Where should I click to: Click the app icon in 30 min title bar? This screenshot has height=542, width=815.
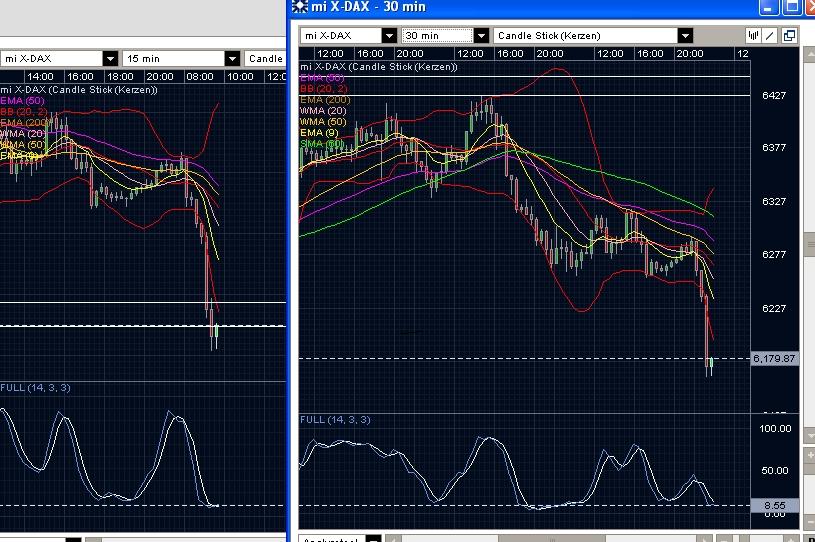point(299,6)
